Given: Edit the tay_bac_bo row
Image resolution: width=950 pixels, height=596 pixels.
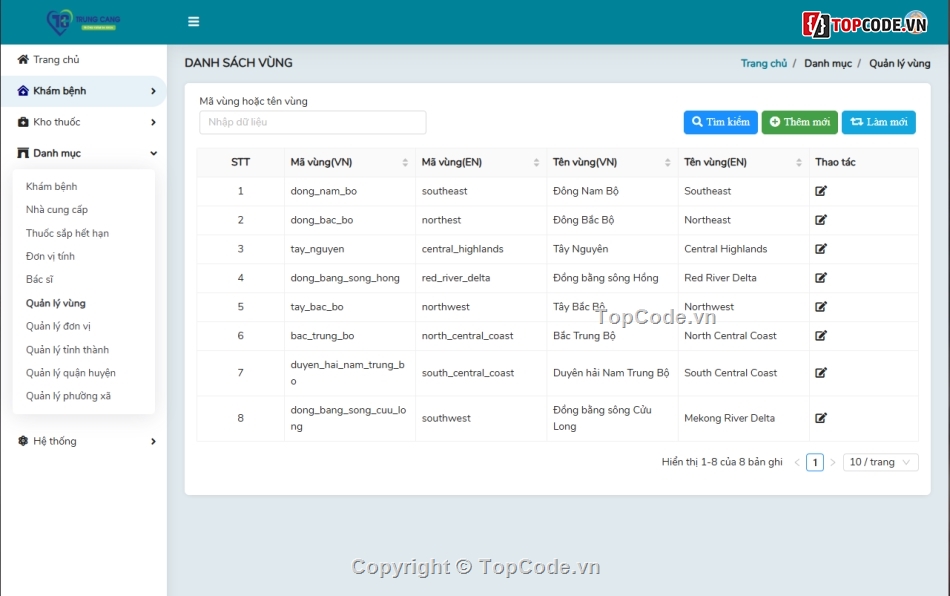Looking at the screenshot, I should (821, 306).
